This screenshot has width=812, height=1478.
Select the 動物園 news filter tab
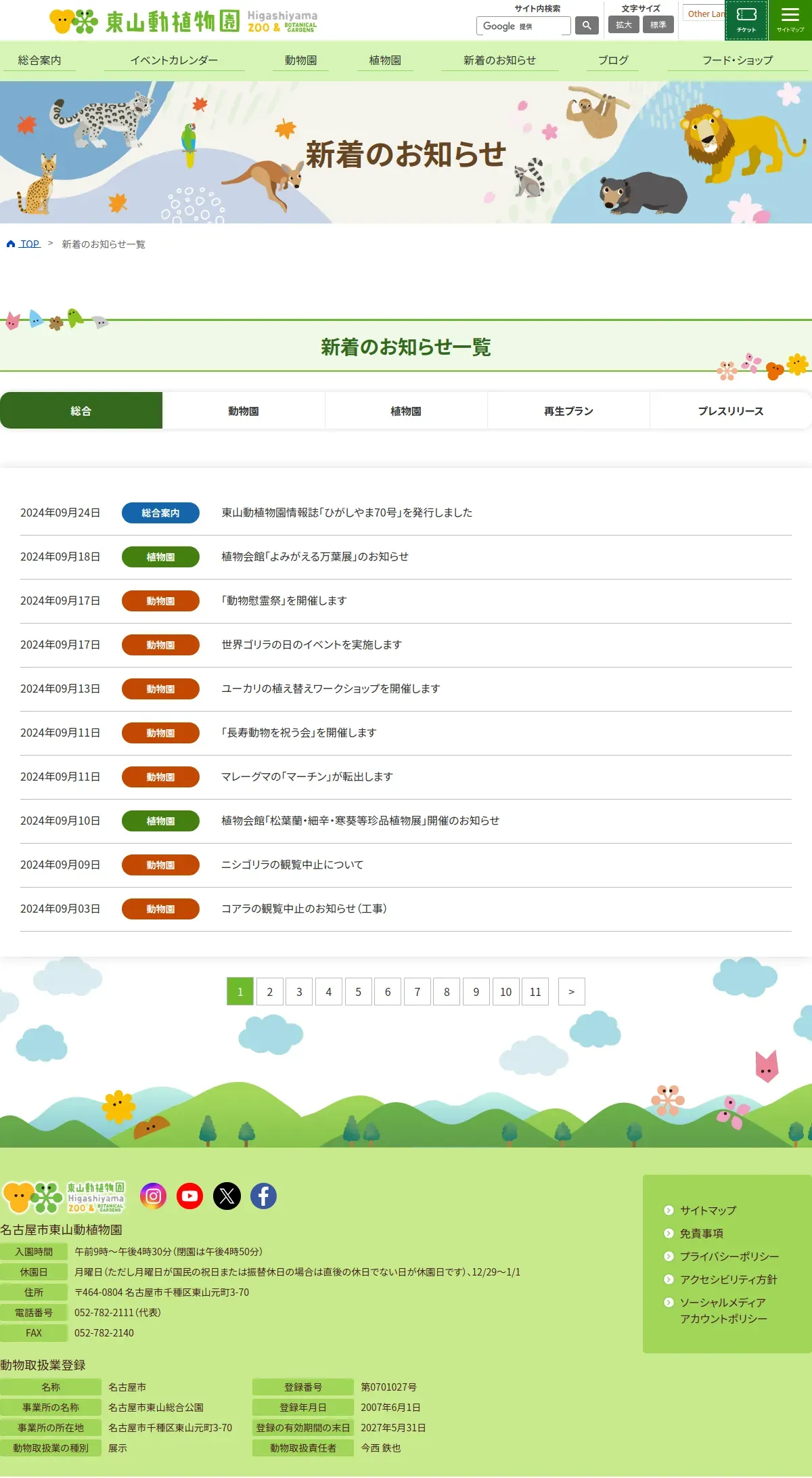coord(244,410)
